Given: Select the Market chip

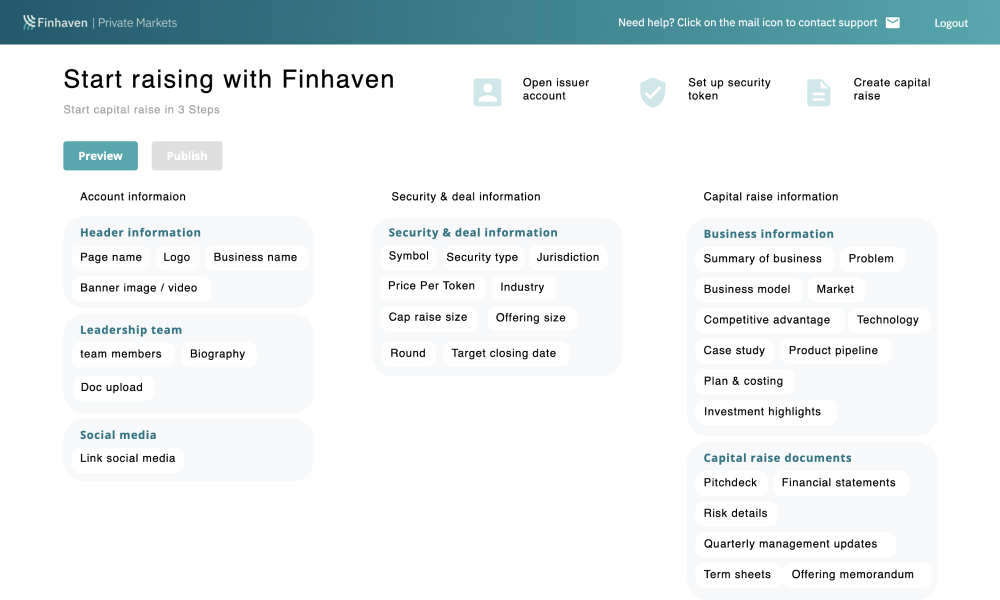Looking at the screenshot, I should pos(835,289).
